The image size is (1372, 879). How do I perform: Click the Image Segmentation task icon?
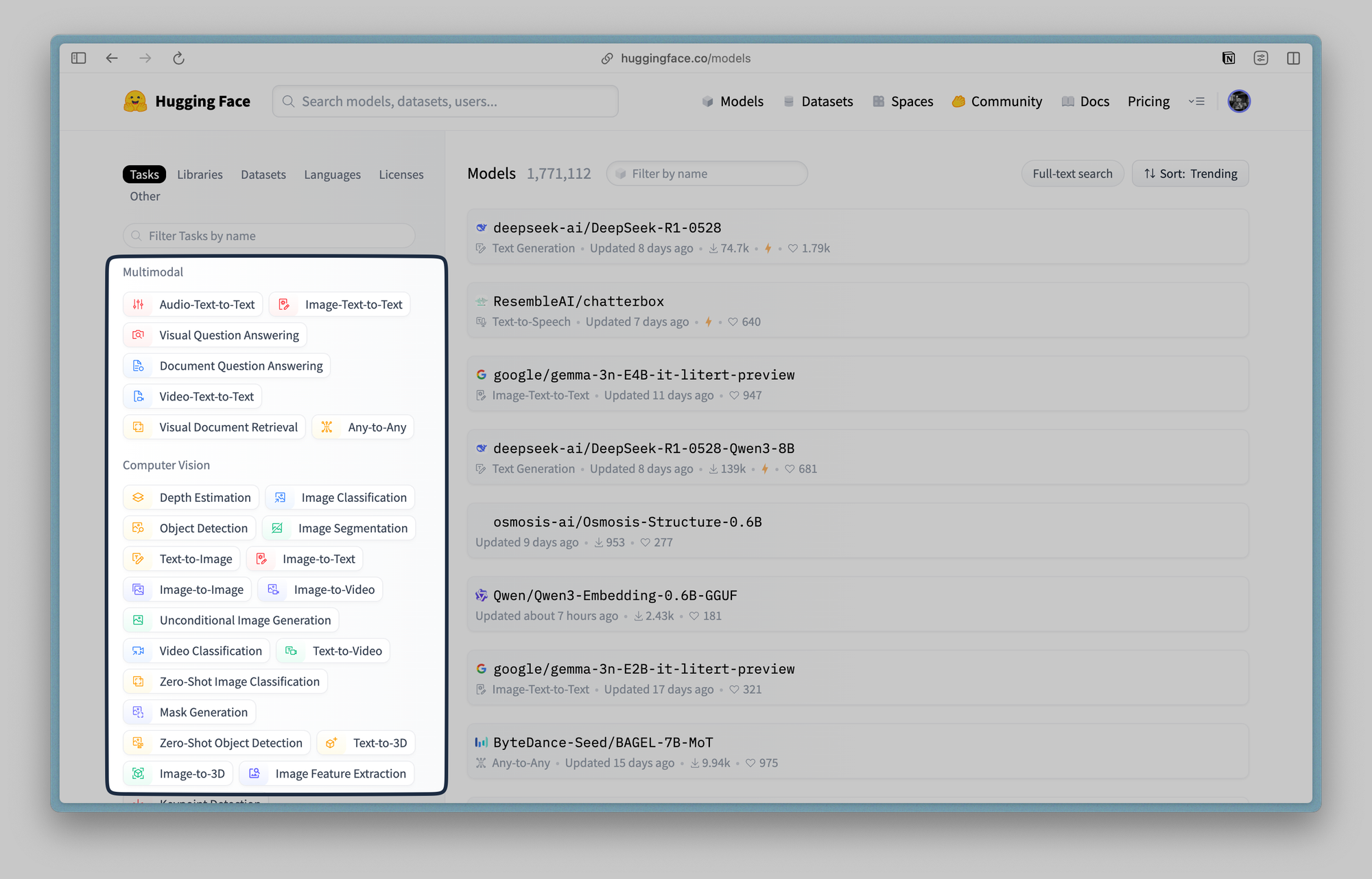pos(277,528)
